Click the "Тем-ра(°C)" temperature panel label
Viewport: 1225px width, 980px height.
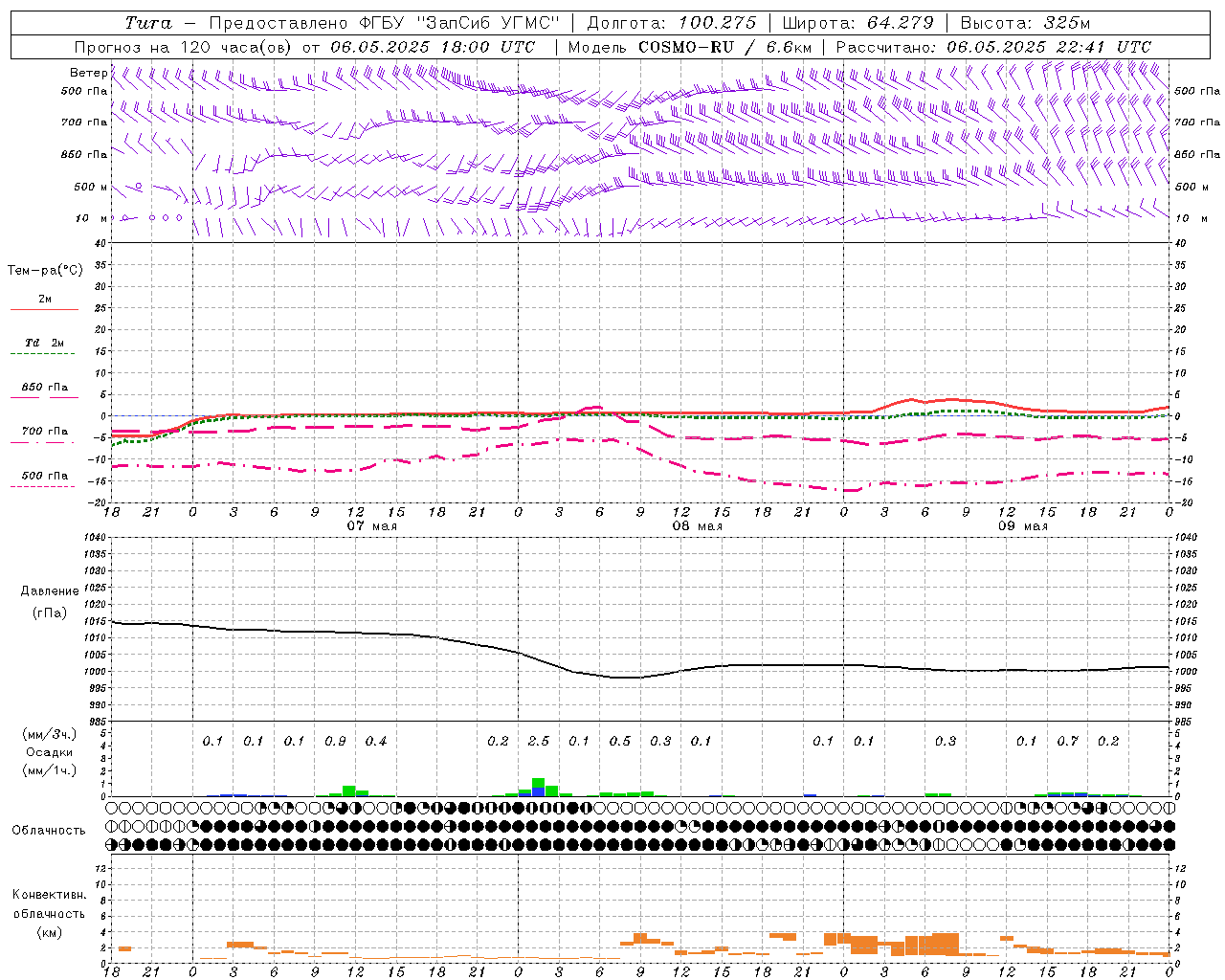(45, 271)
